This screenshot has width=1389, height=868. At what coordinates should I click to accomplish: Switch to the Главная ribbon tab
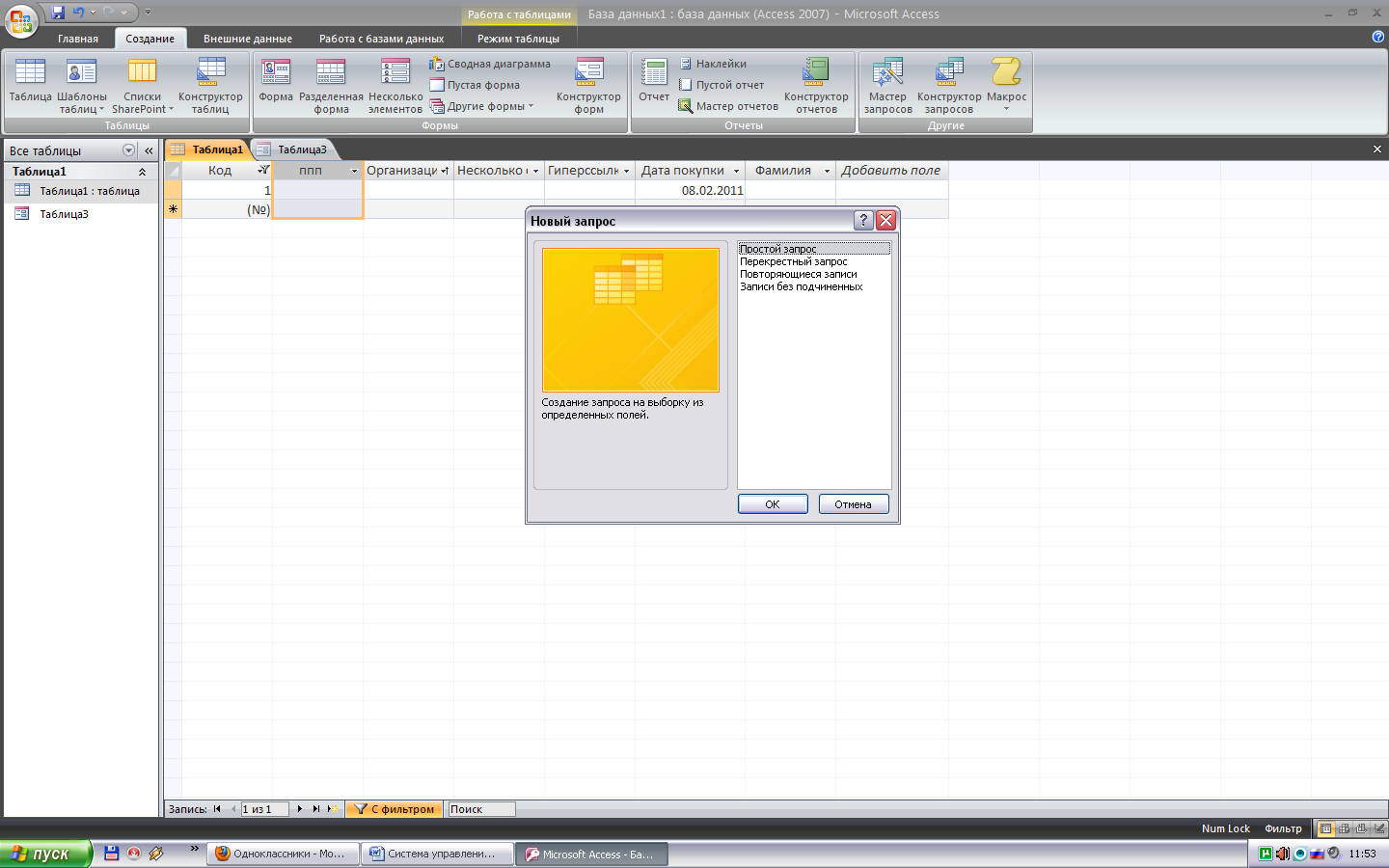point(78,39)
